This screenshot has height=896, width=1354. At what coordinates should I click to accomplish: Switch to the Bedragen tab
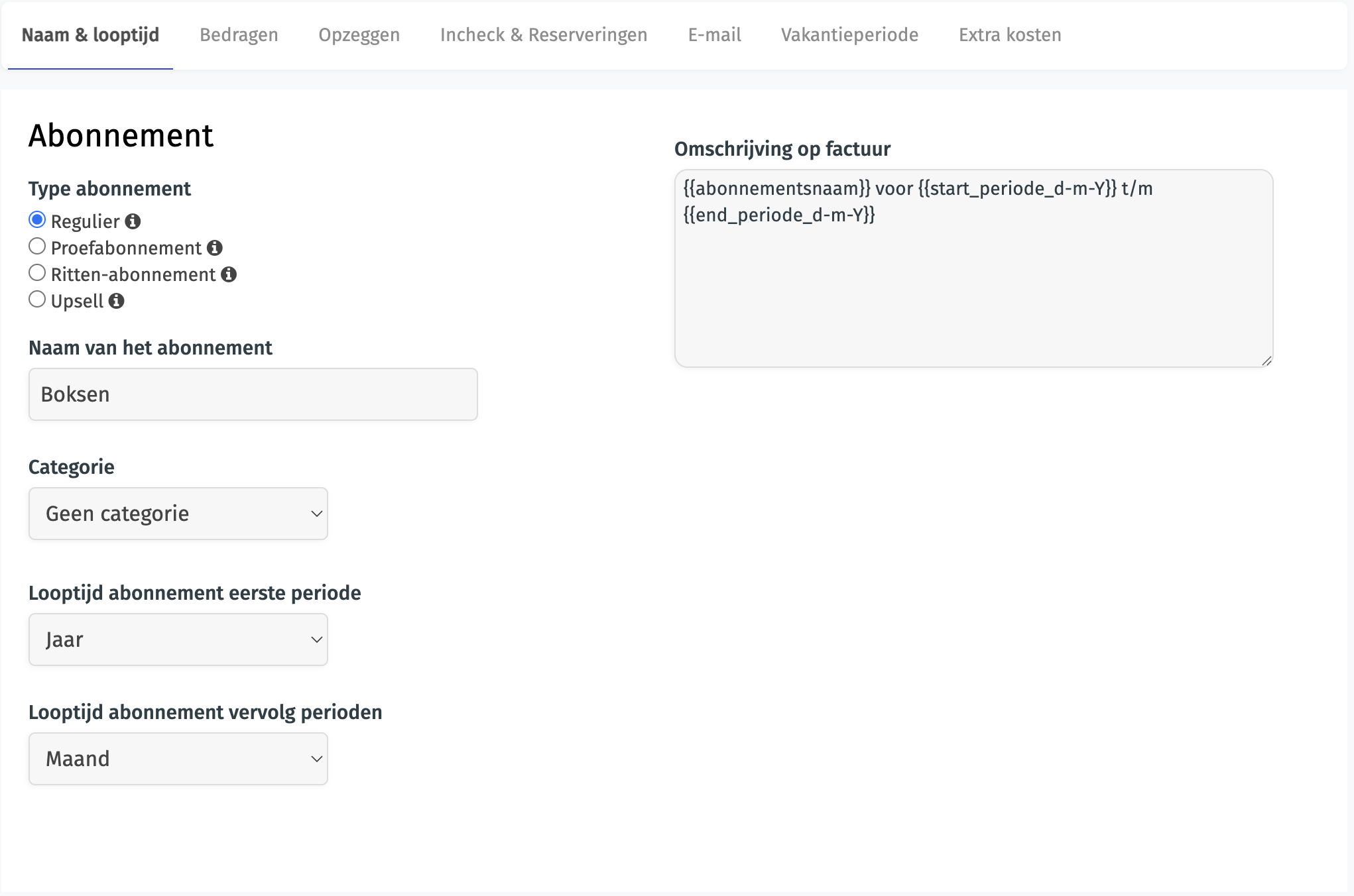pos(239,35)
